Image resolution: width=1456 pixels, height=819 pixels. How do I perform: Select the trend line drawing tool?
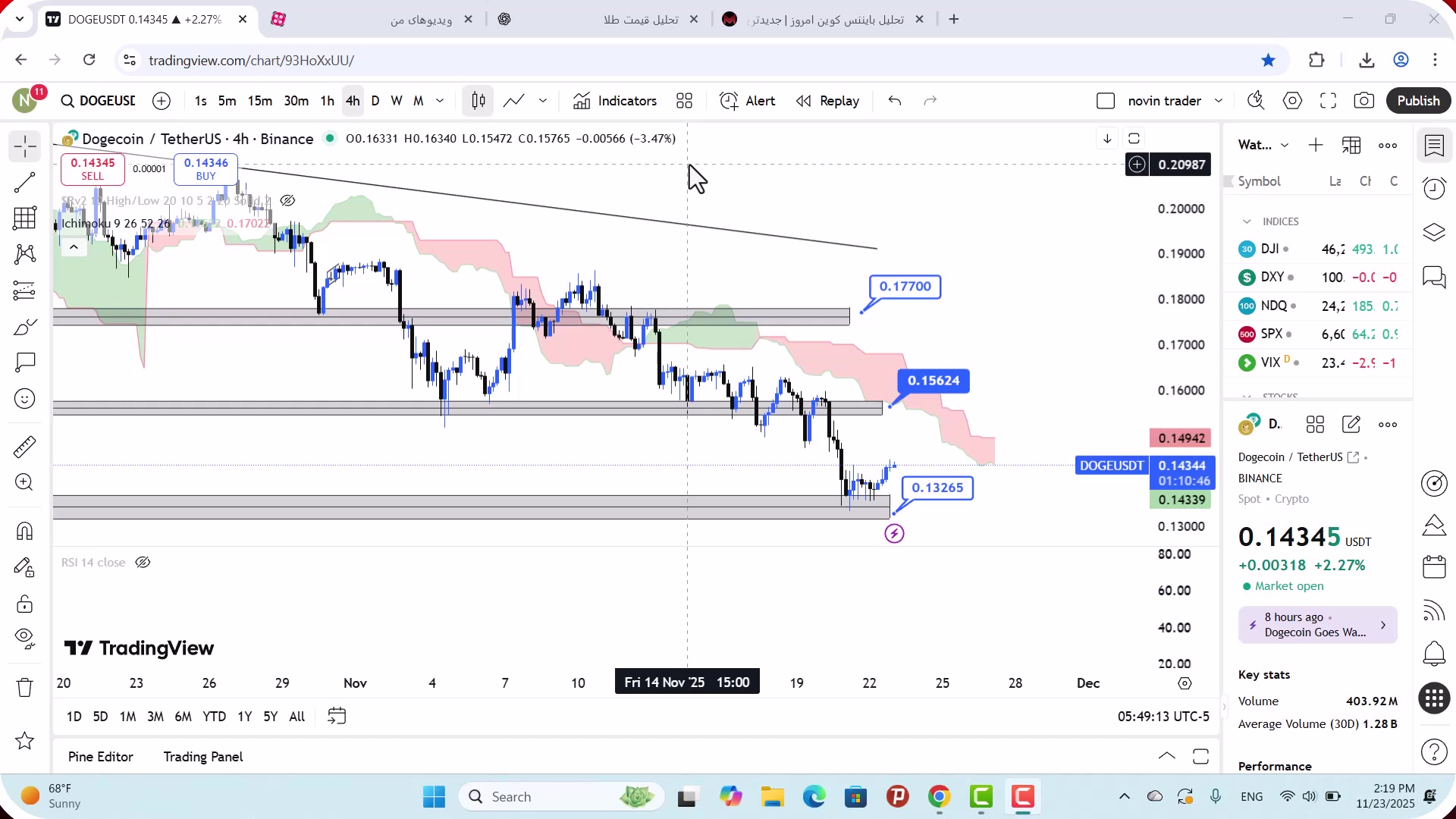tap(25, 182)
